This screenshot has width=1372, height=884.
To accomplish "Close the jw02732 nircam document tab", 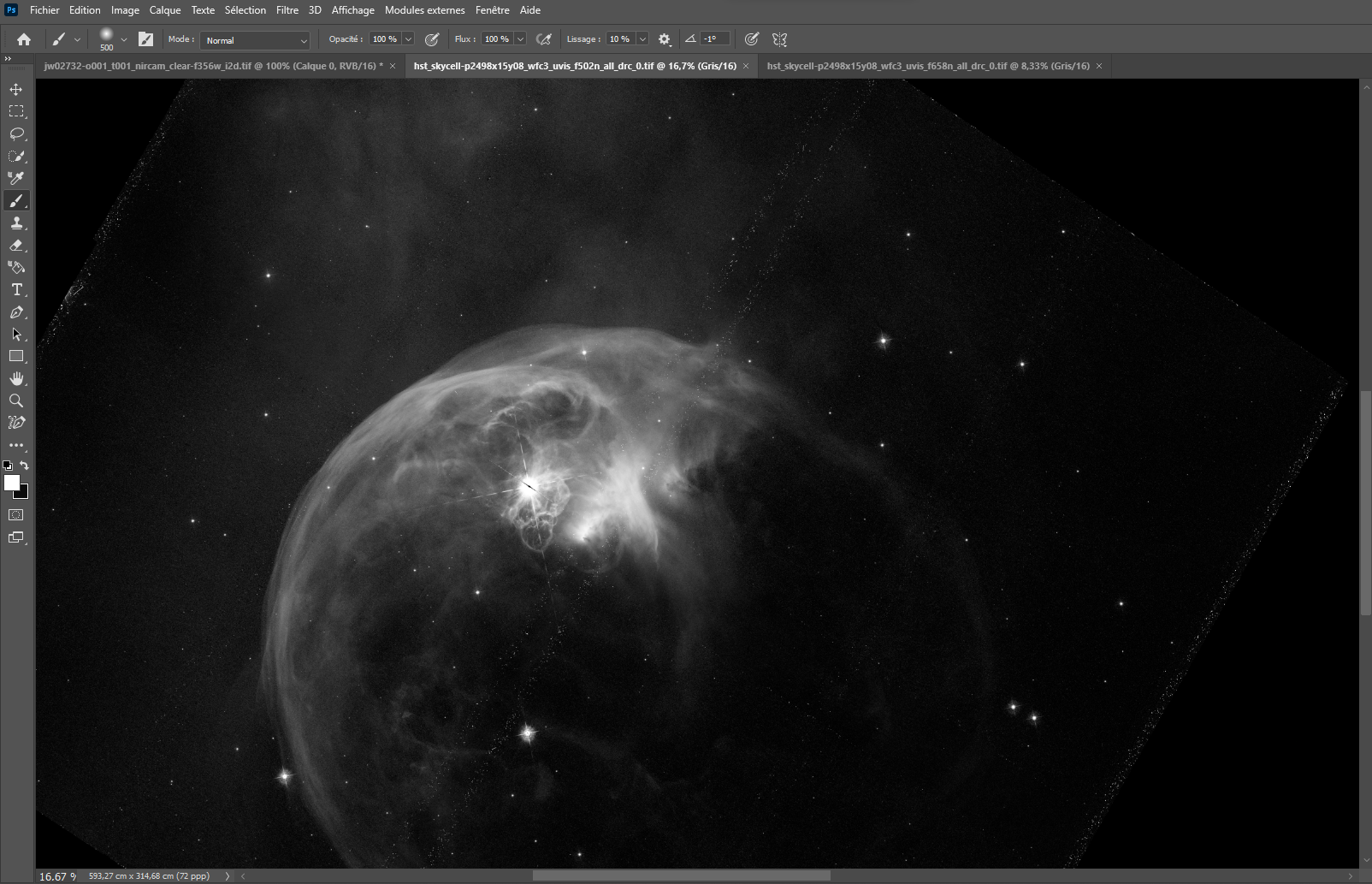I will [393, 66].
